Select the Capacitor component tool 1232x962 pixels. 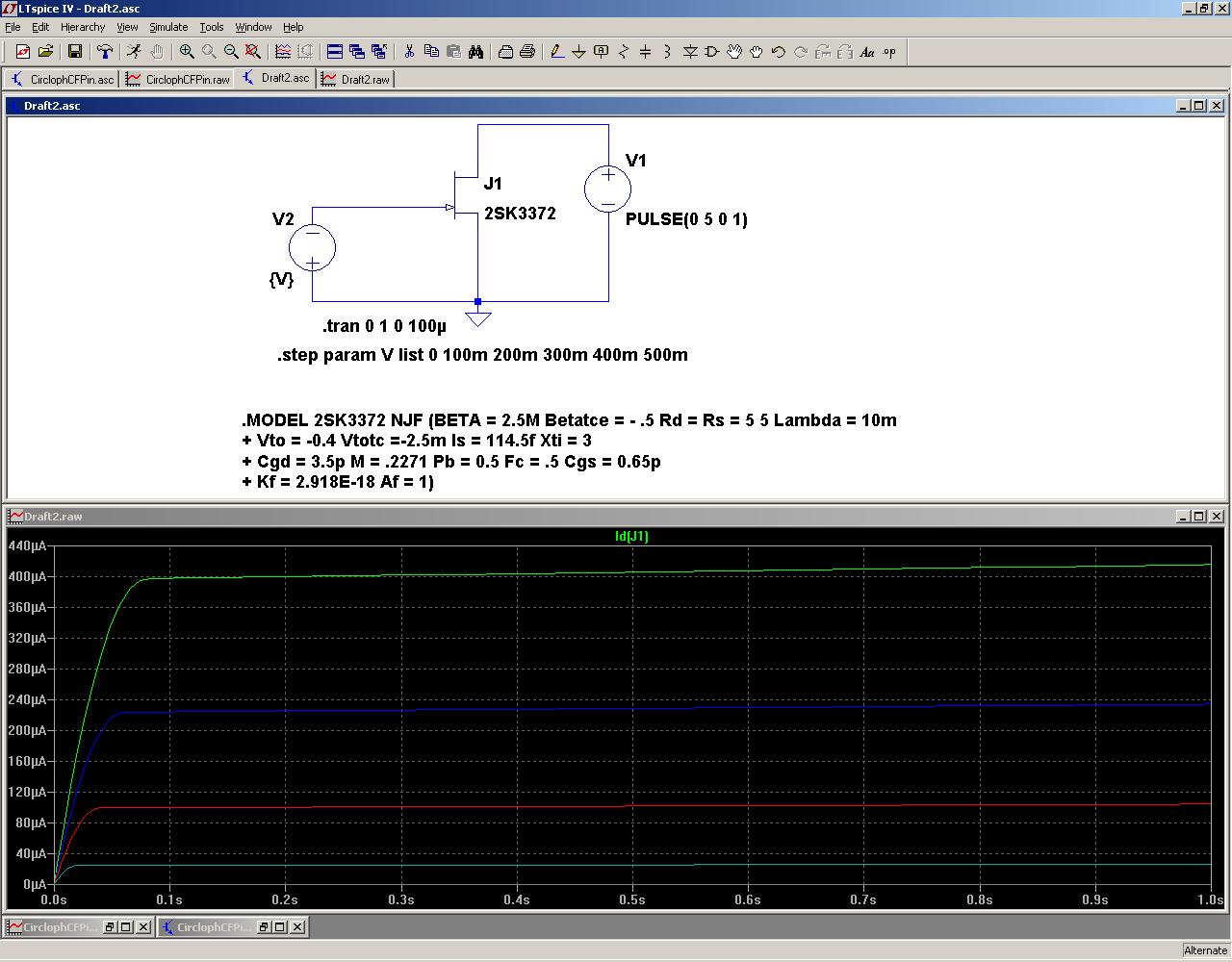[645, 52]
